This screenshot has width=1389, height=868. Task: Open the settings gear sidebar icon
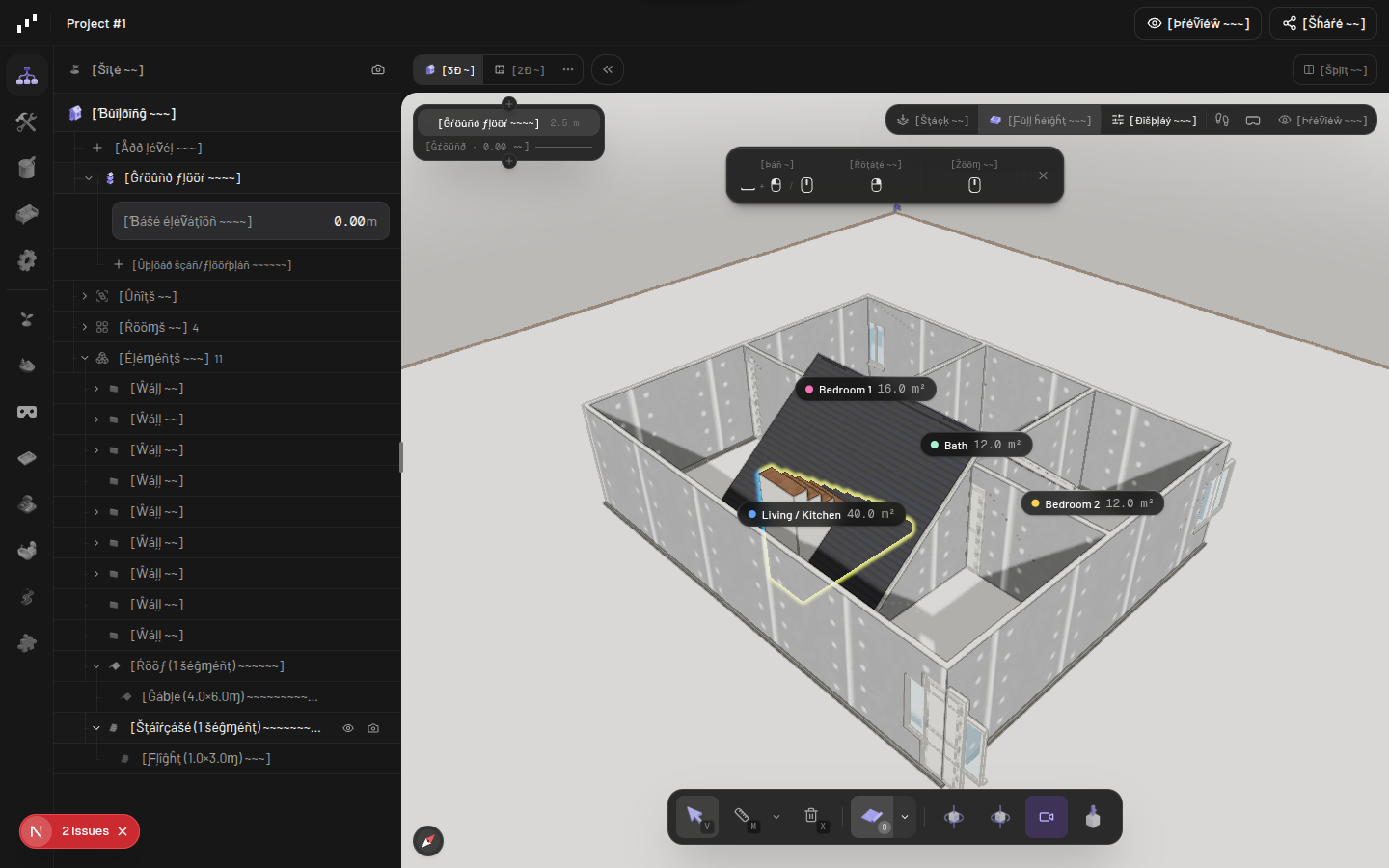pyautogui.click(x=27, y=260)
